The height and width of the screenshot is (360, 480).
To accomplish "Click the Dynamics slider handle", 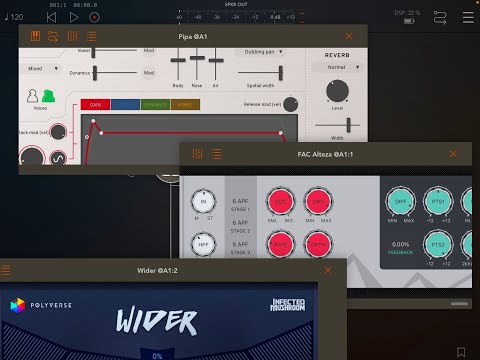I will pyautogui.click(x=95, y=73).
